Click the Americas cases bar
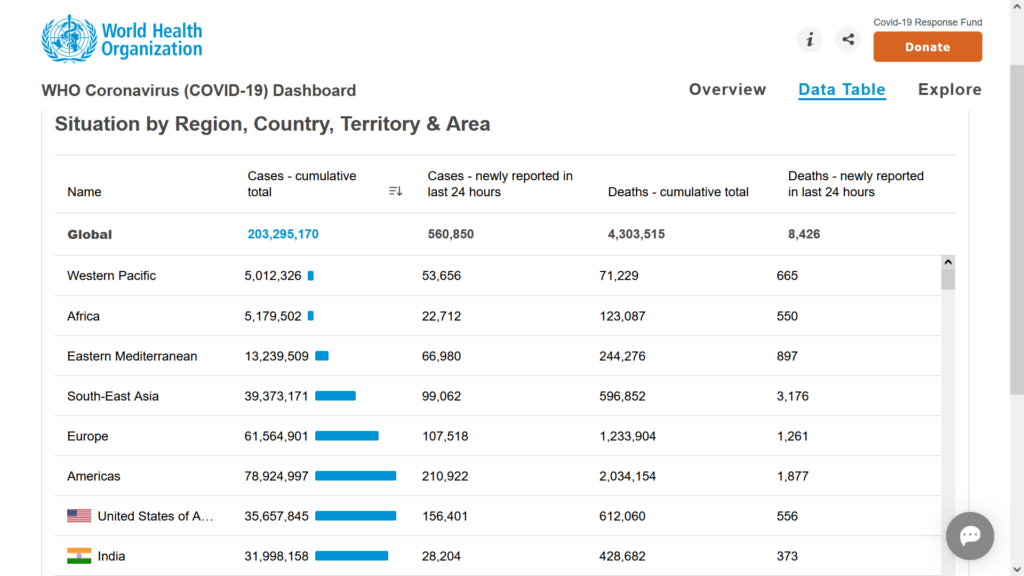Screen dimensions: 1024x576 click(355, 476)
